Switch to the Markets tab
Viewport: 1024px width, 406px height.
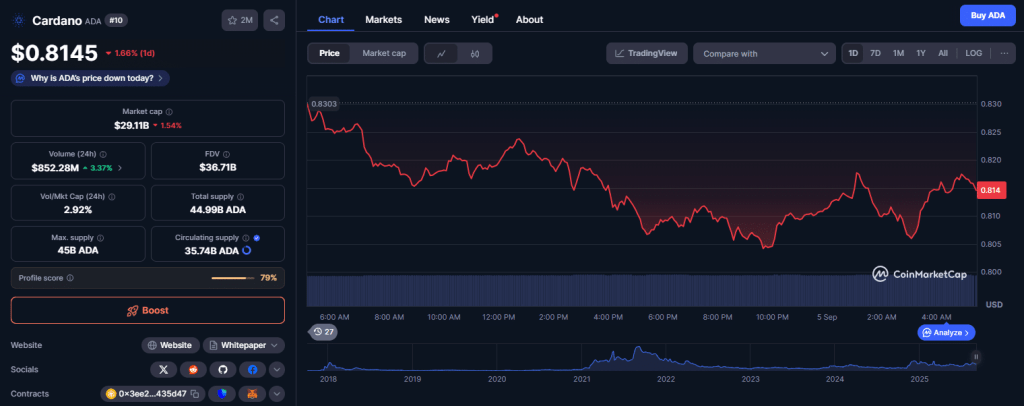[x=383, y=20]
